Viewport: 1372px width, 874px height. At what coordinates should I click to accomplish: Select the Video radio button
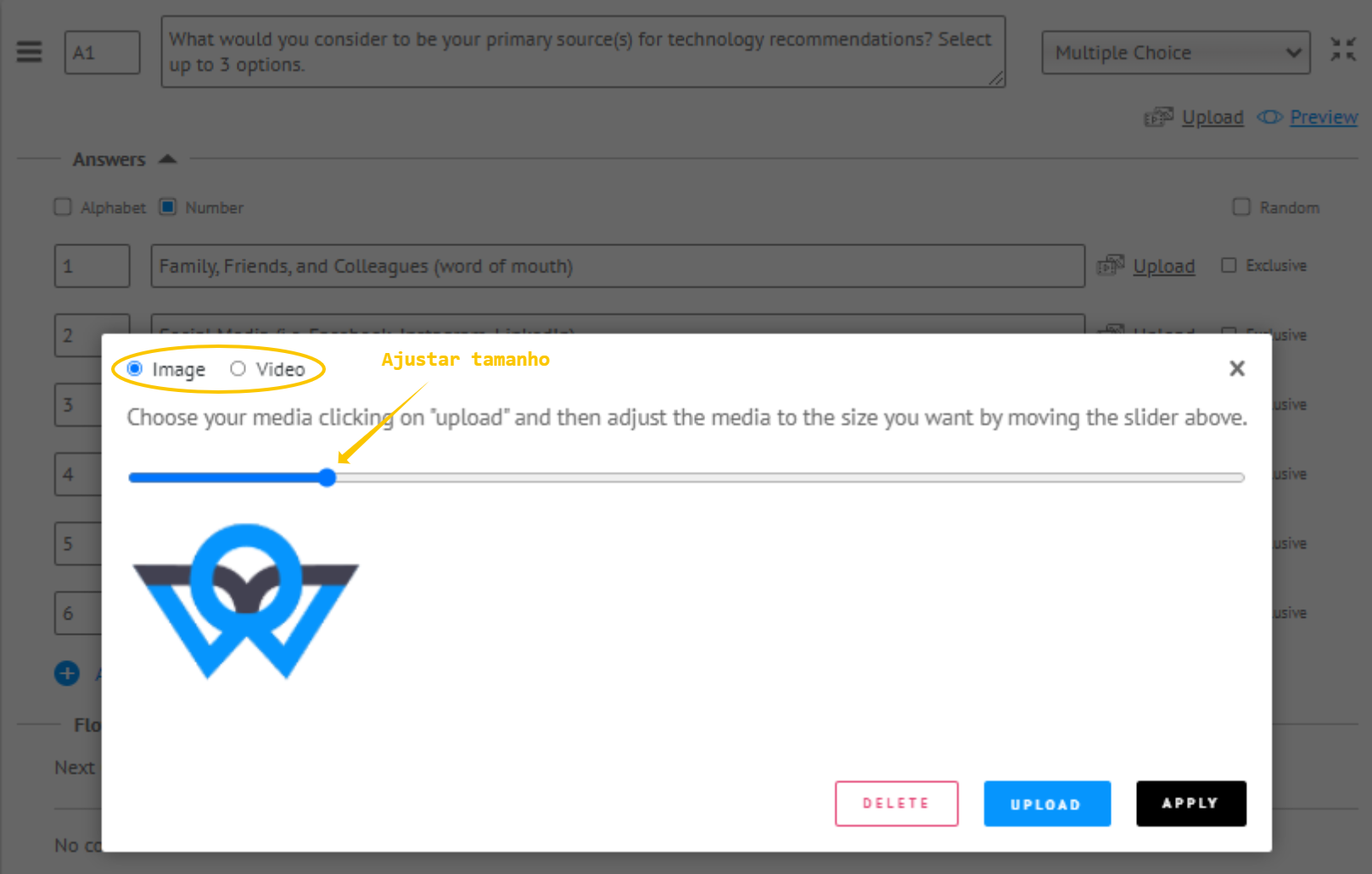(238, 368)
